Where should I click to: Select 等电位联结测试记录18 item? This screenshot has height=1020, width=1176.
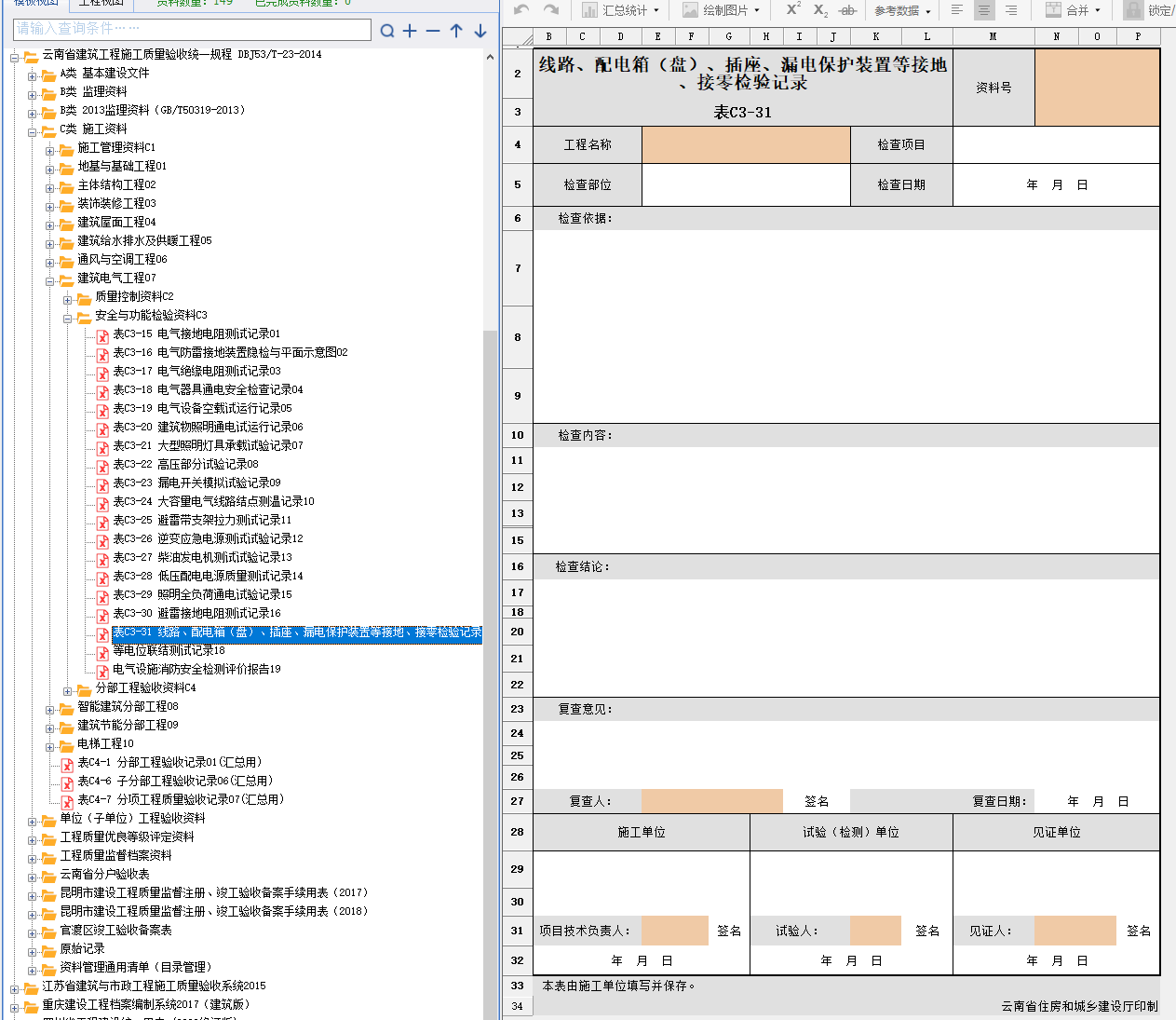tap(169, 650)
